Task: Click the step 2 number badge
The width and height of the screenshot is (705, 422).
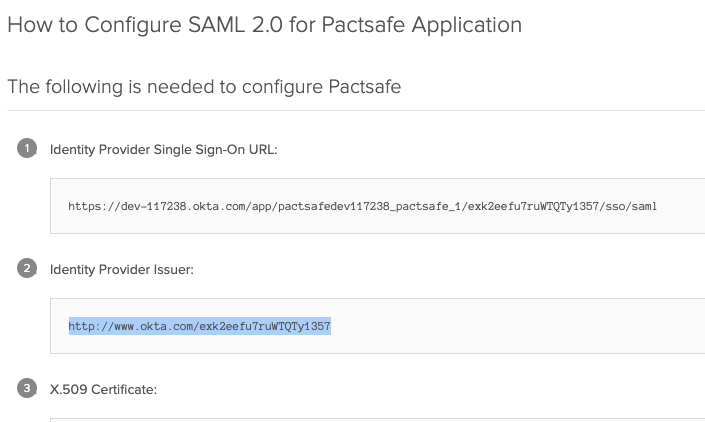Action: tap(27, 268)
